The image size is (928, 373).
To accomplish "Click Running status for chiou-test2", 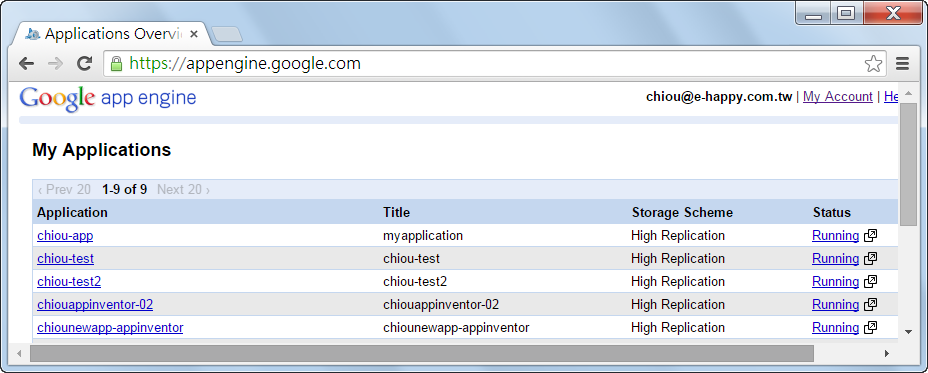I will click(x=835, y=282).
